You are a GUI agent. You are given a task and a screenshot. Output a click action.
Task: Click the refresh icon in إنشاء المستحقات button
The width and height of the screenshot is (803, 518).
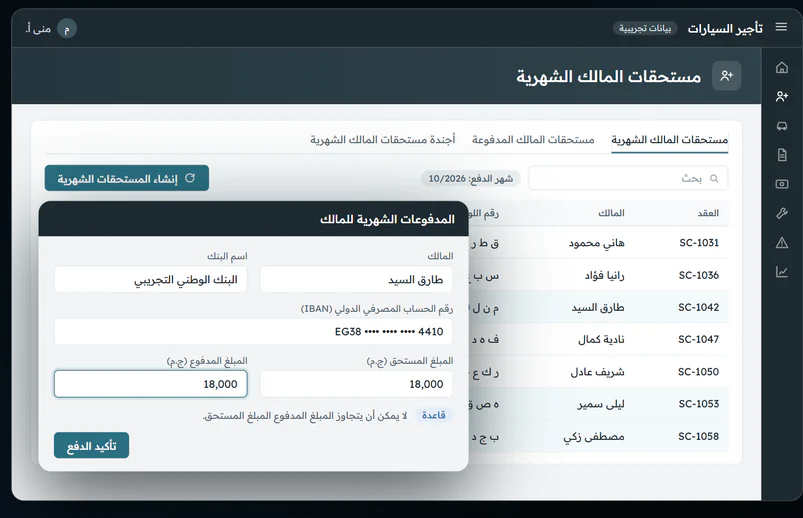(x=190, y=178)
